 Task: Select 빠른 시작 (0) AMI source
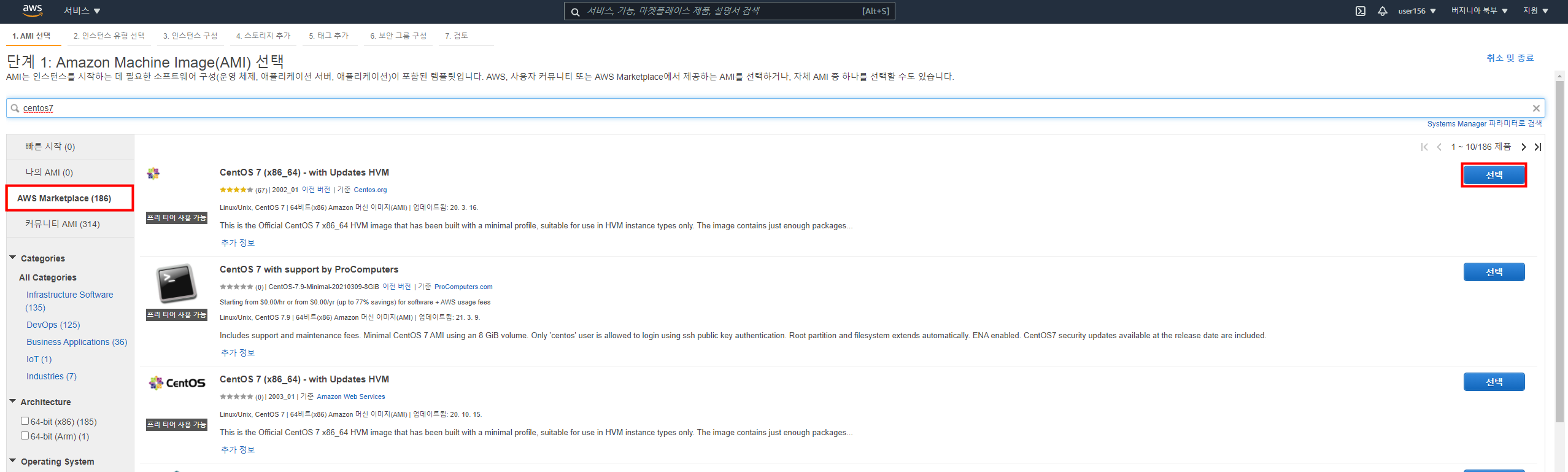pyautogui.click(x=70, y=147)
